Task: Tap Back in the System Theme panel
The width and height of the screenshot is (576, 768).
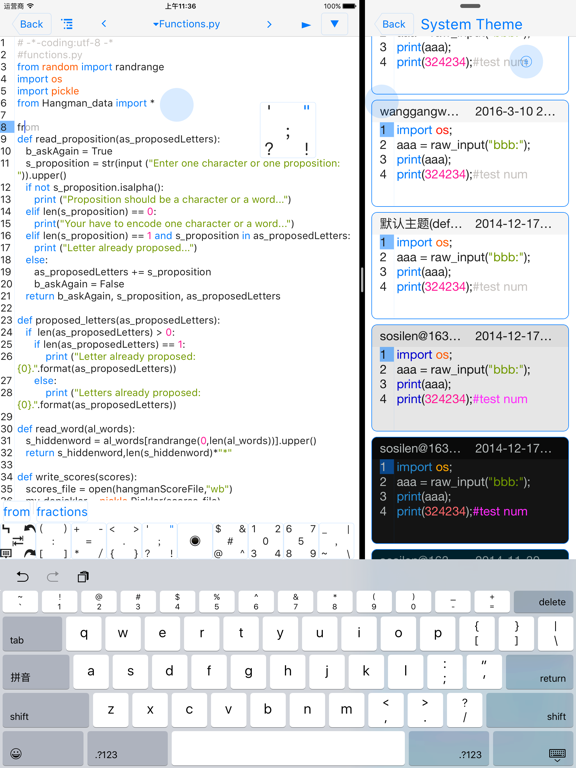Action: point(393,24)
